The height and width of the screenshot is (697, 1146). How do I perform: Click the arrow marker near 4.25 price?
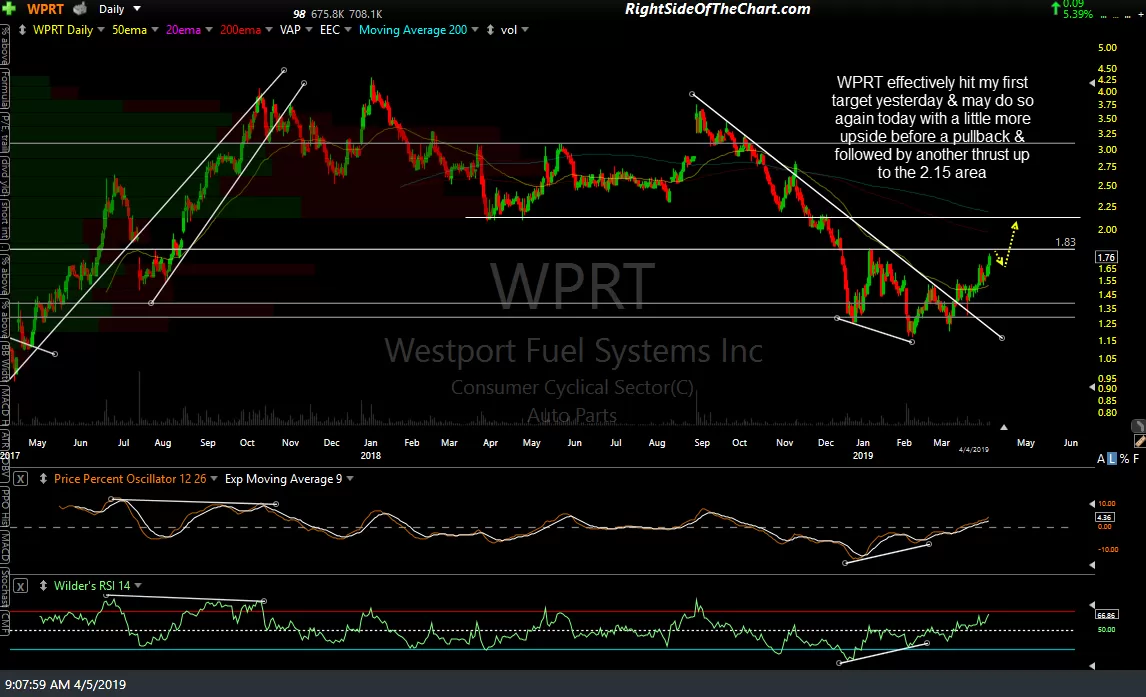click(1092, 83)
